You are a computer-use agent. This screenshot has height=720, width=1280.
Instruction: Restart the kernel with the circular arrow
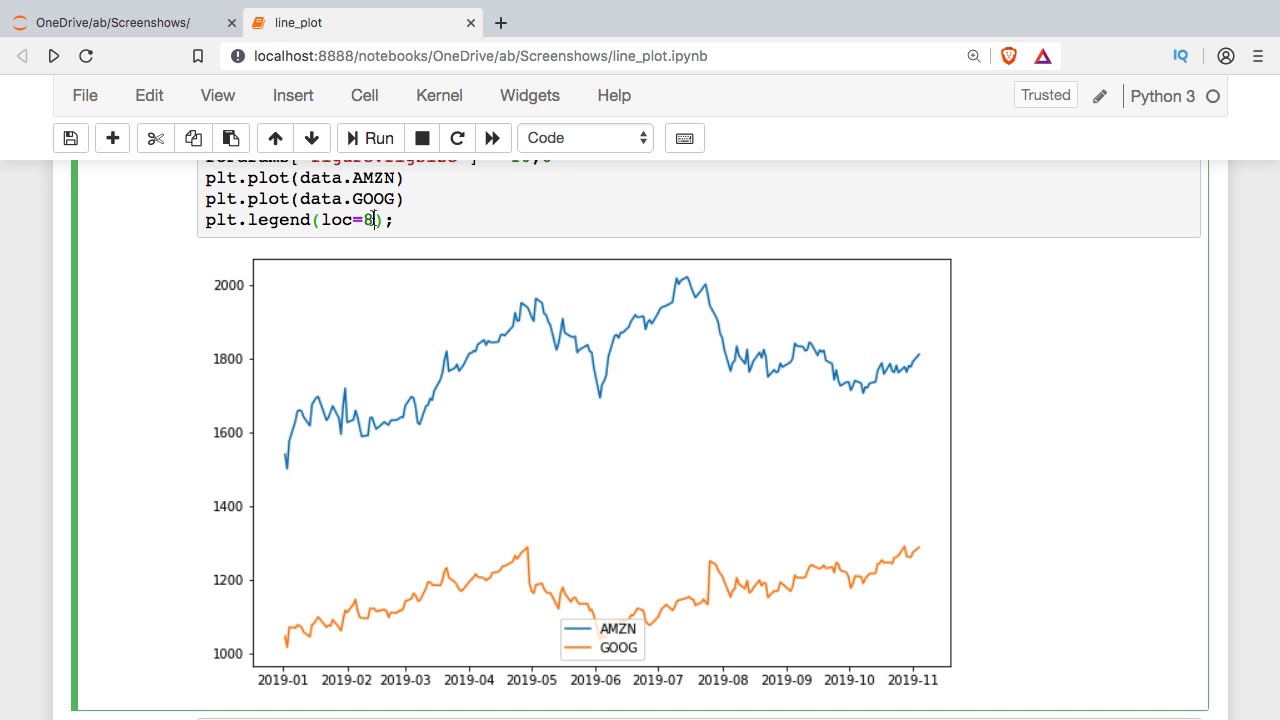pyautogui.click(x=457, y=138)
